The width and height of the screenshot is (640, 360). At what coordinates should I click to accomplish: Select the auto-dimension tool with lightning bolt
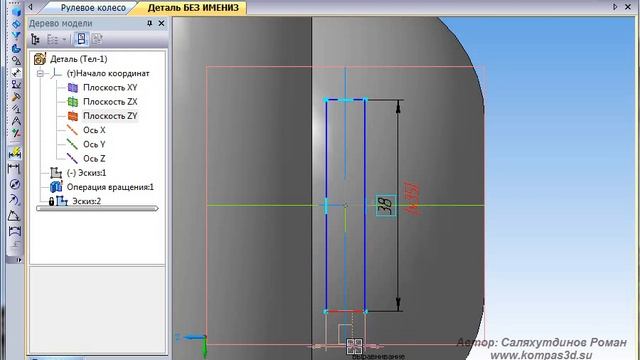(15, 153)
